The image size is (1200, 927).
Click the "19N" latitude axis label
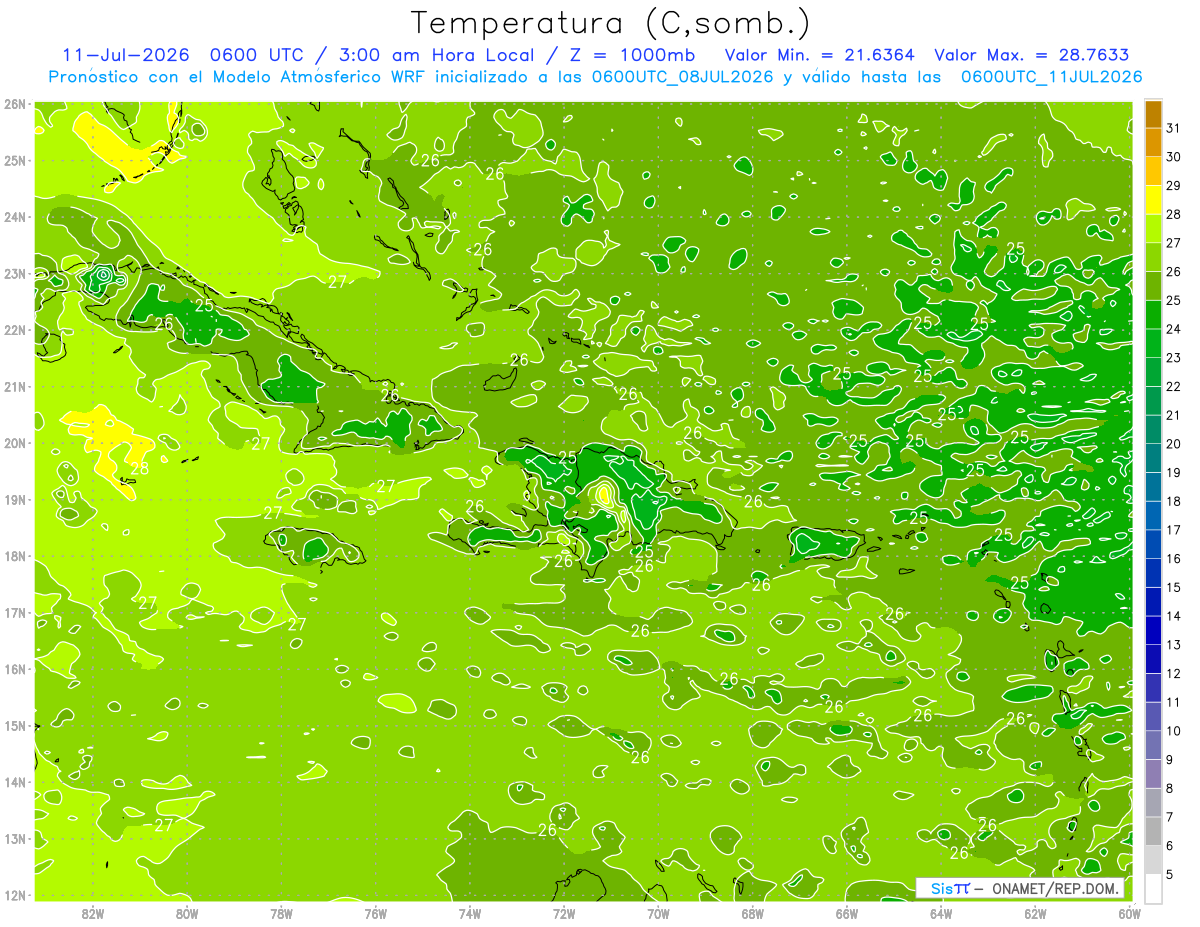[15, 499]
